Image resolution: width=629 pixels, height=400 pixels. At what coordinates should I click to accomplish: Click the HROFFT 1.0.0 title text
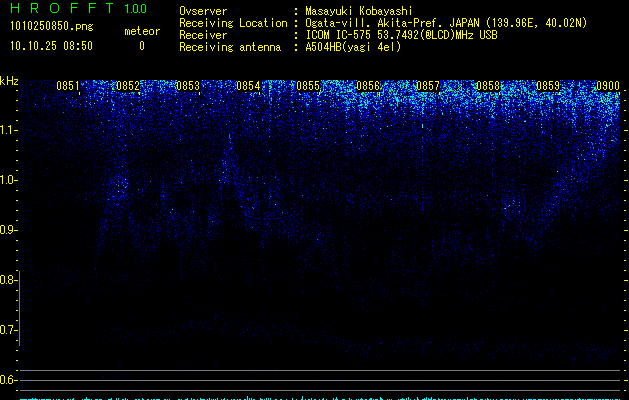78,8
